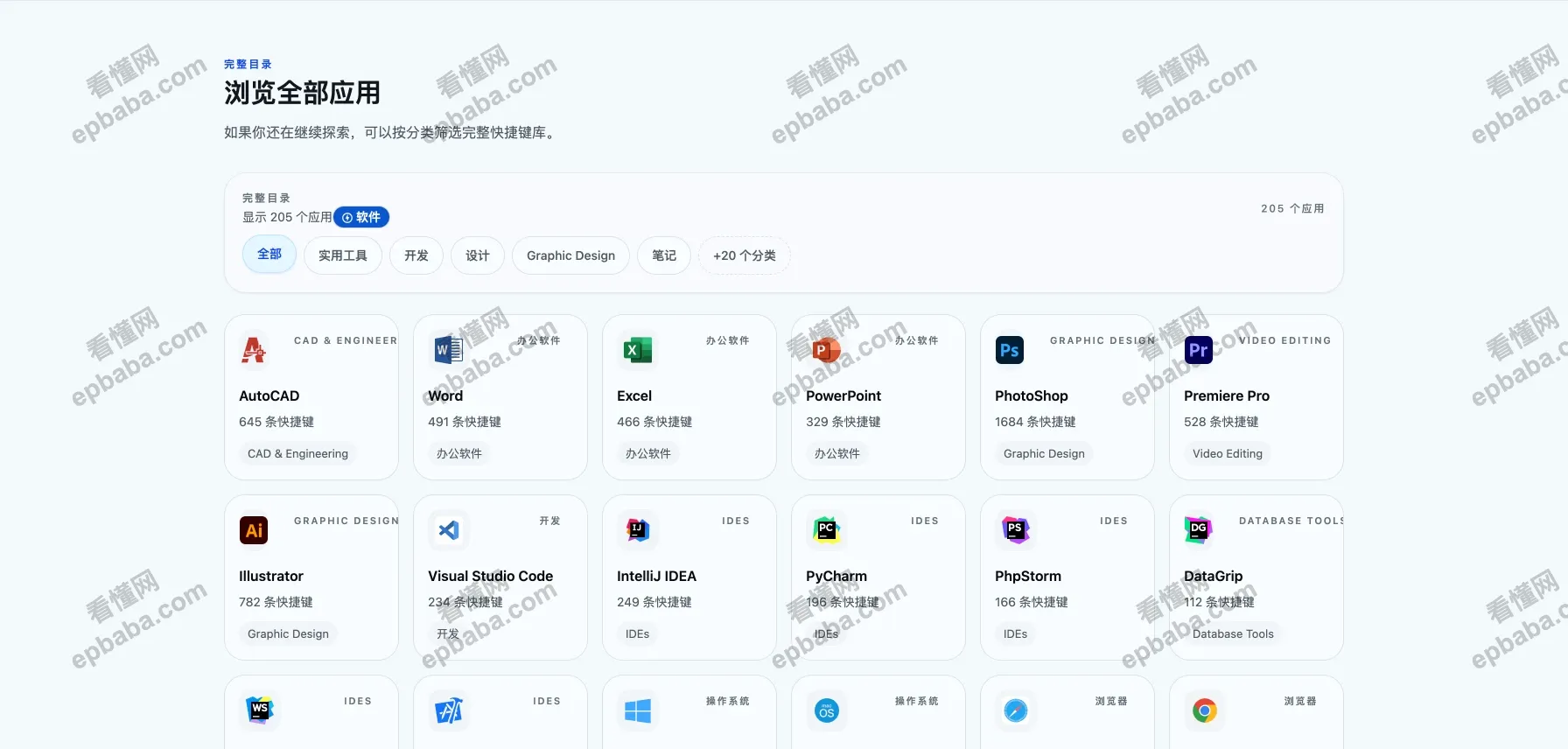Click the Database Tools tag

[1233, 633]
